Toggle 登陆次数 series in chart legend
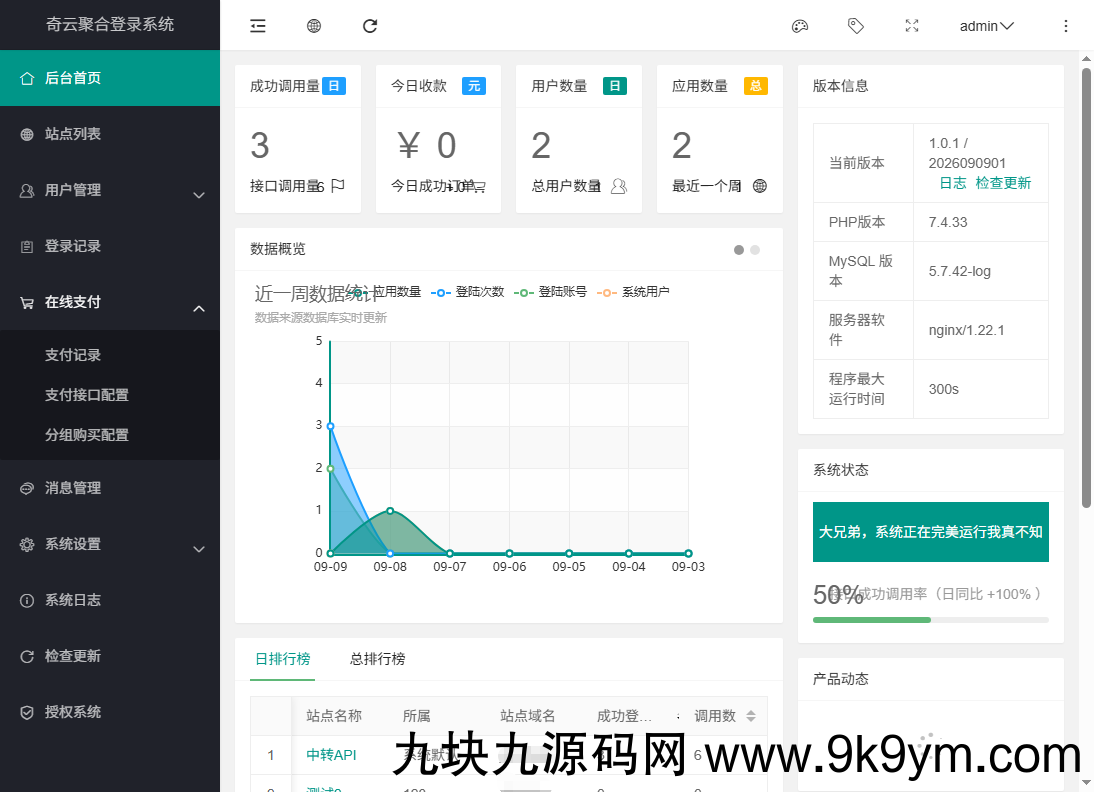The height and width of the screenshot is (792, 1094). [x=467, y=292]
